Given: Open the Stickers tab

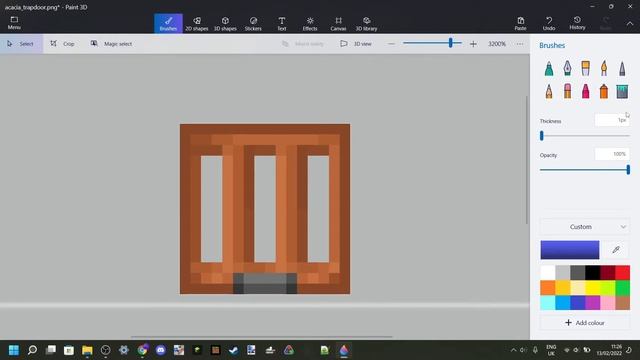Looking at the screenshot, I should tap(253, 23).
